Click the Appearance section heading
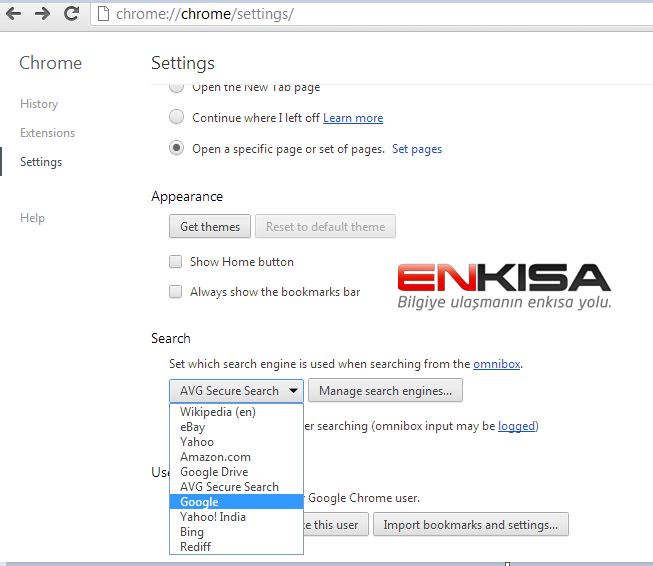 (x=187, y=196)
